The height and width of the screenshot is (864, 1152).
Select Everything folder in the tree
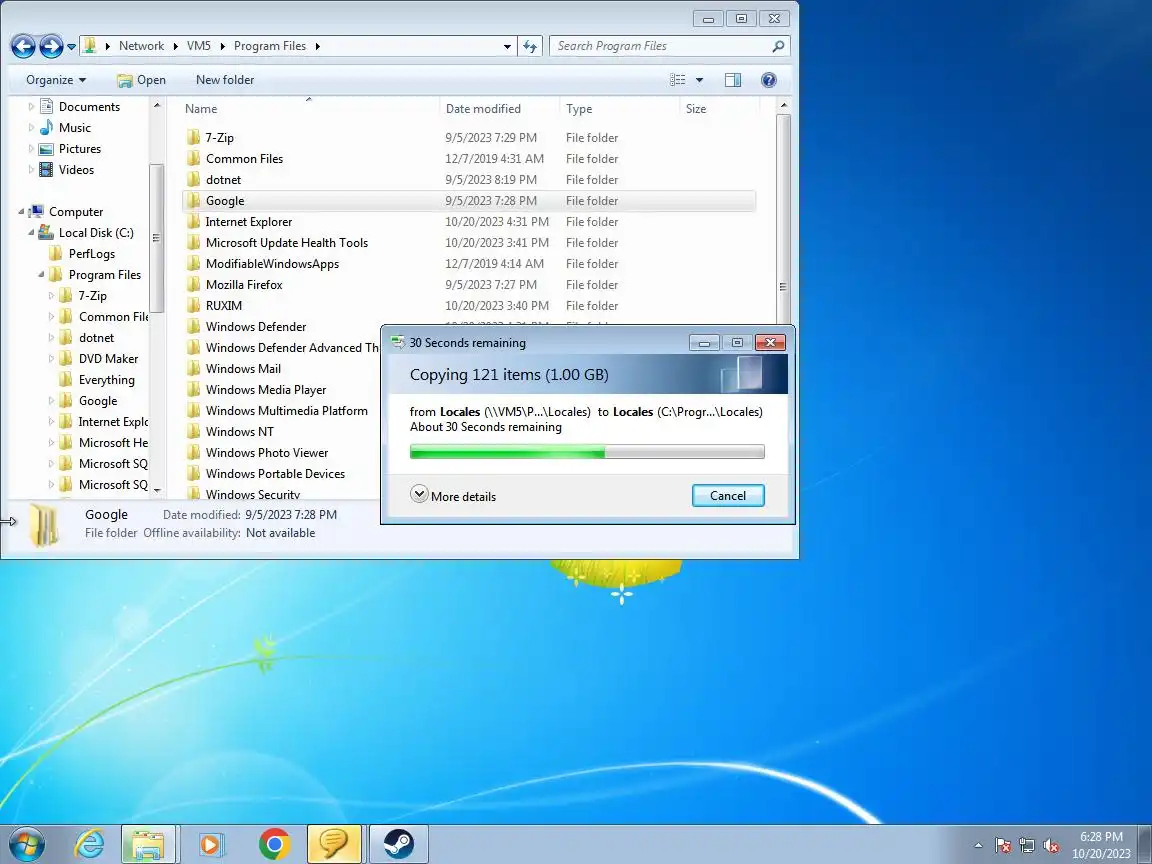click(107, 380)
